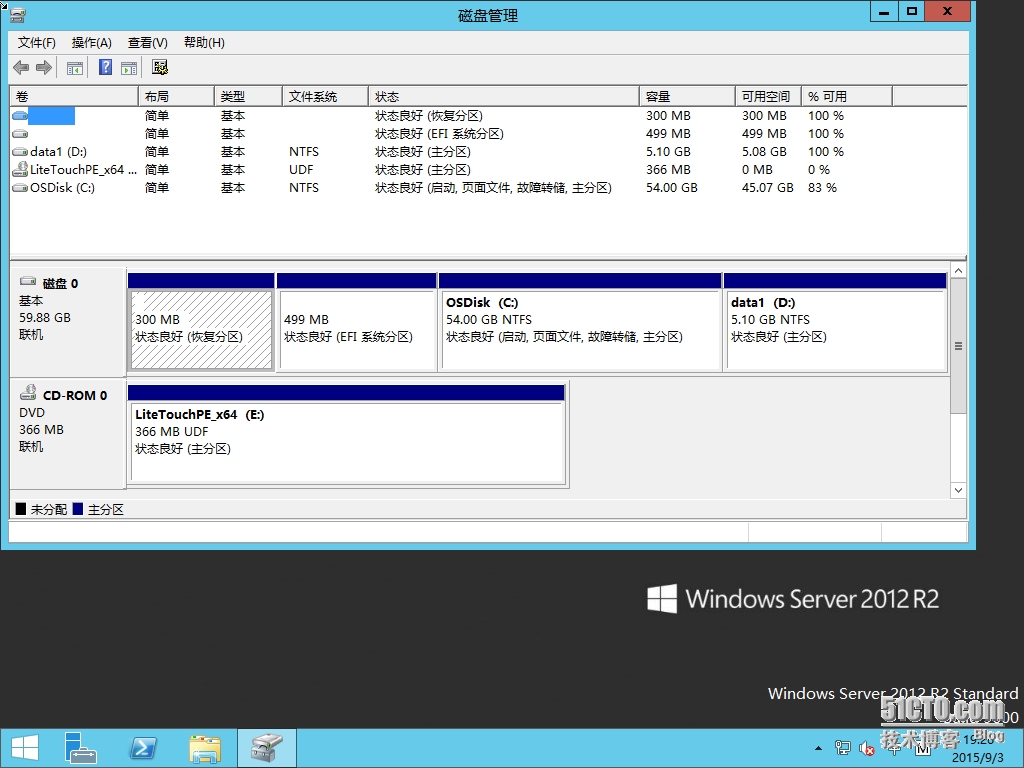Sort by the 布局 column header
This screenshot has width=1024, height=768.
[x=176, y=97]
